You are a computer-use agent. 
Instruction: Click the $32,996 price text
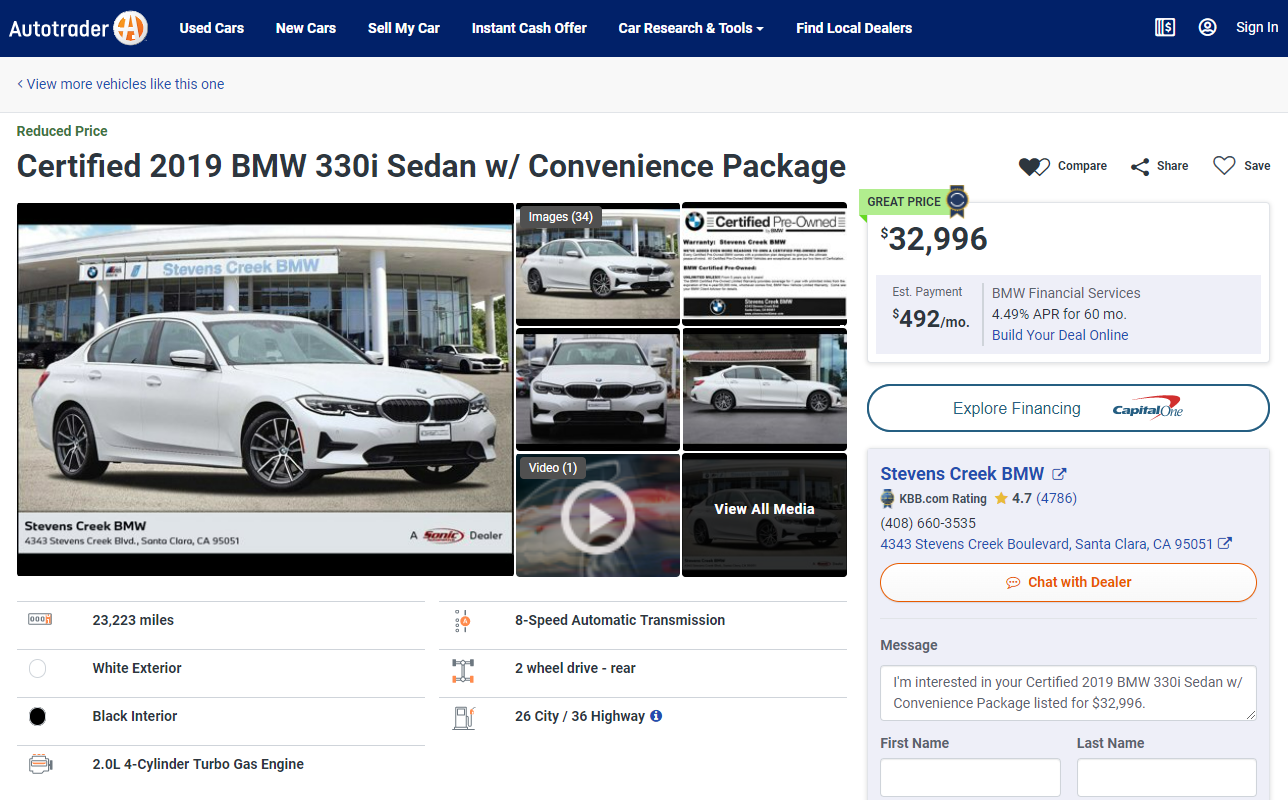[934, 239]
